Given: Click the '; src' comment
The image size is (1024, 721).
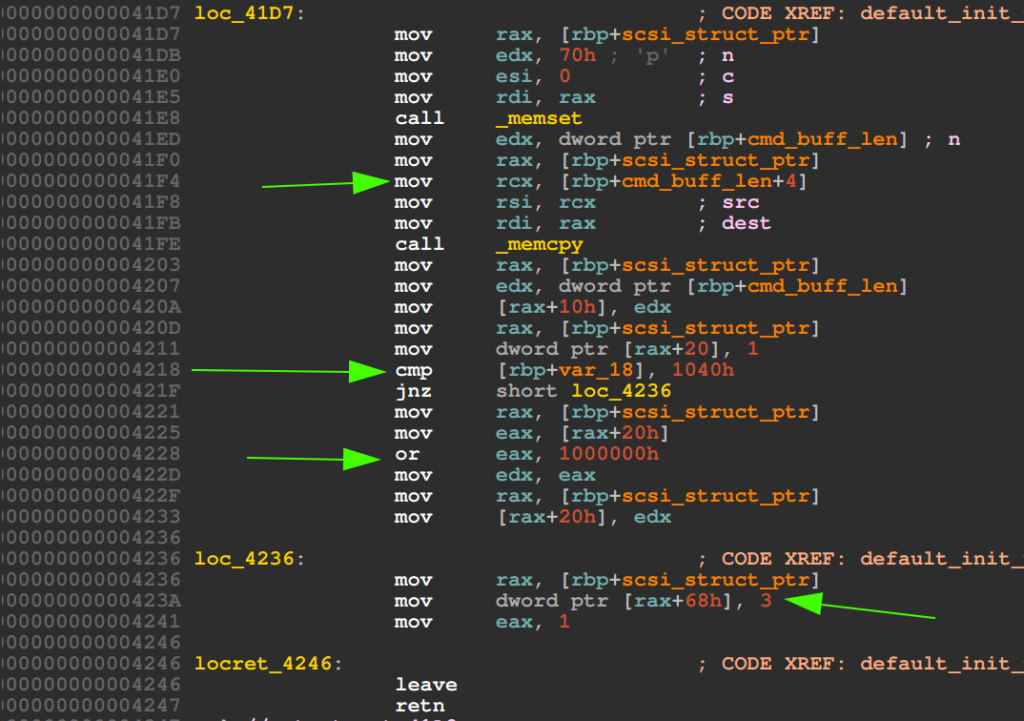Looking at the screenshot, I should [728, 202].
